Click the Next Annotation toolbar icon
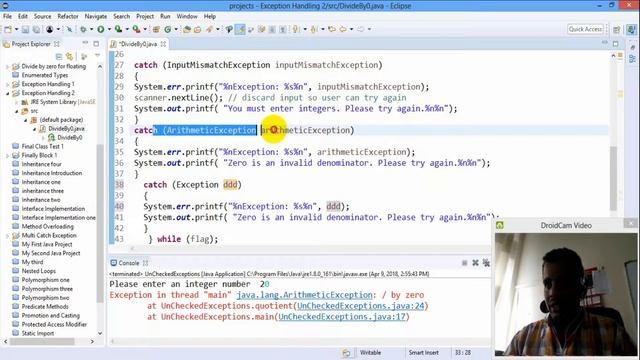Screen dimensions: 640x360 [296, 29]
